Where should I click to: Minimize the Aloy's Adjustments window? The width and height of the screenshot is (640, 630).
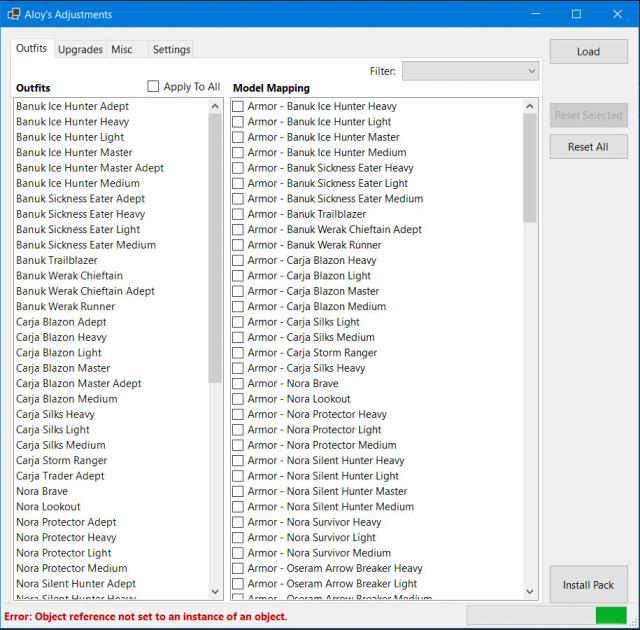536,14
